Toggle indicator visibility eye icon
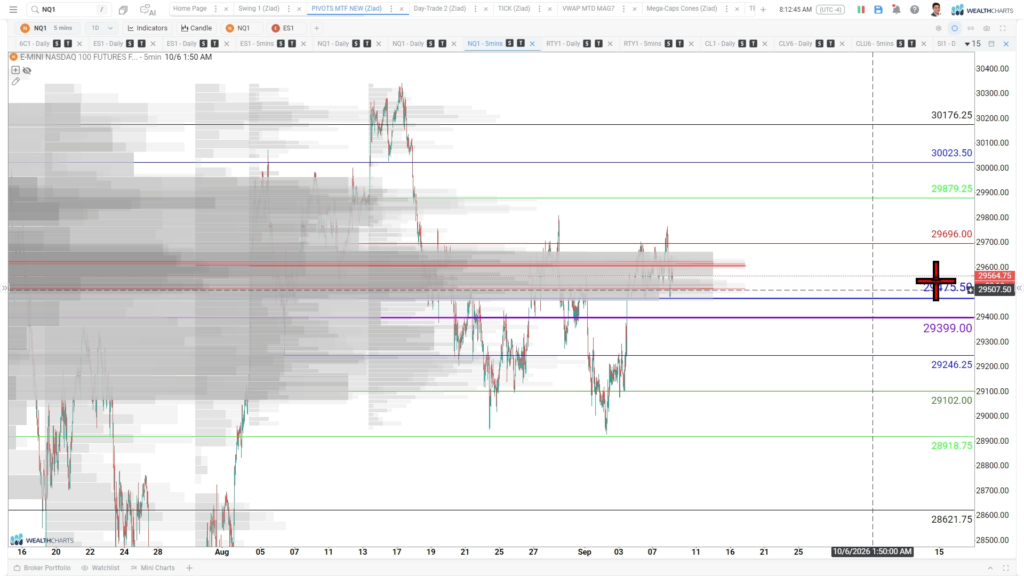The image size is (1024, 576). 27,70
